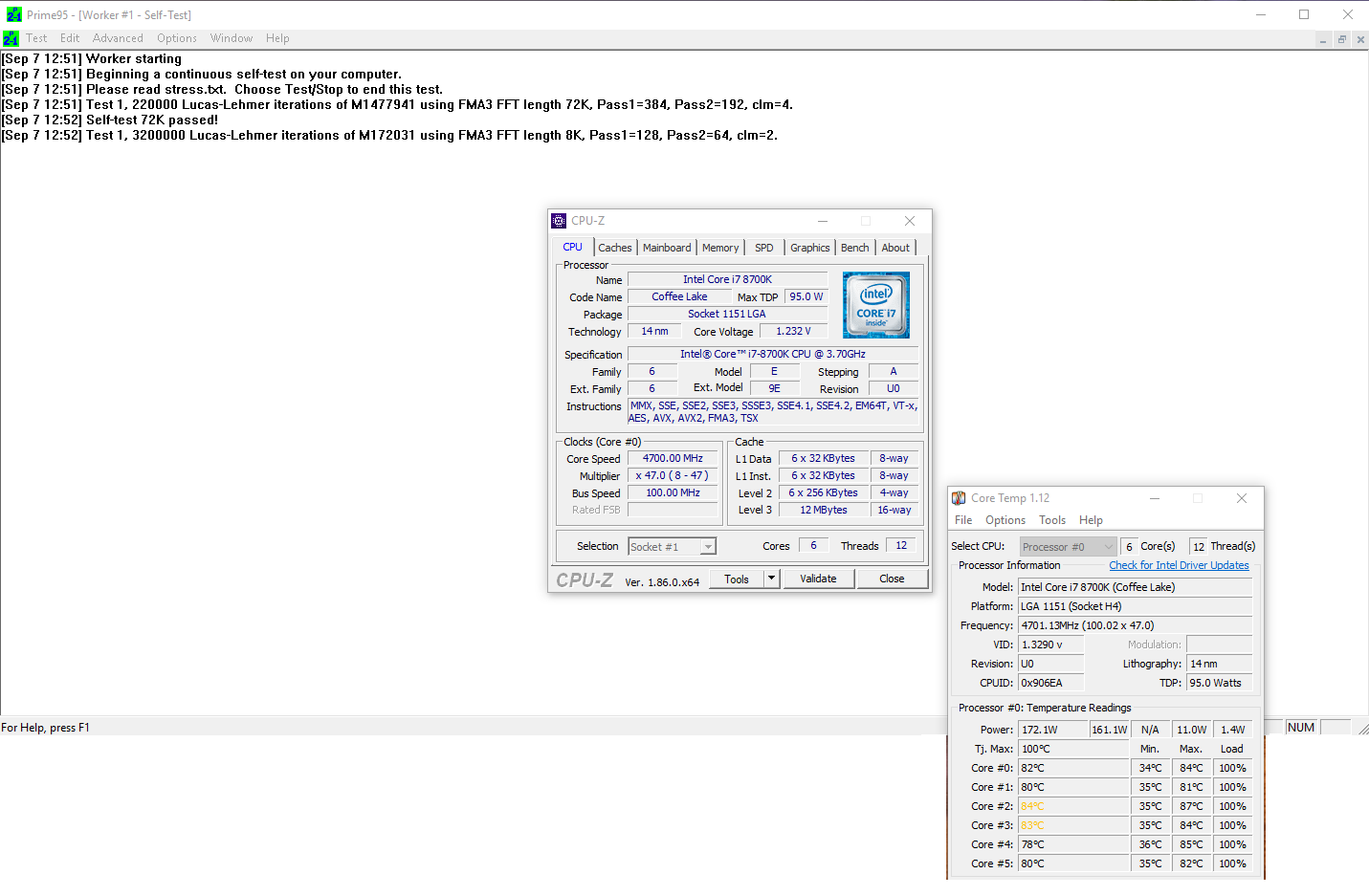Switch to the About tab
The height and width of the screenshot is (896, 1369).
(895, 248)
